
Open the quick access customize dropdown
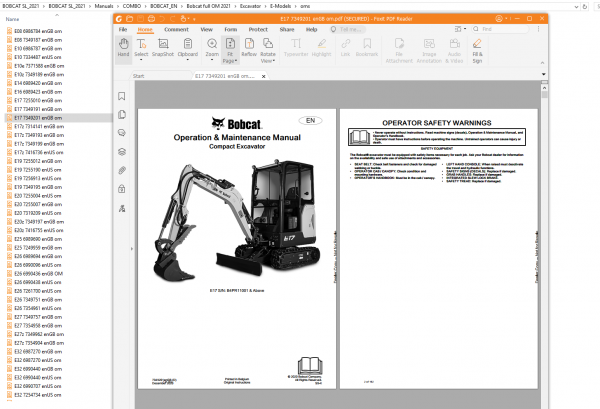(194, 19)
